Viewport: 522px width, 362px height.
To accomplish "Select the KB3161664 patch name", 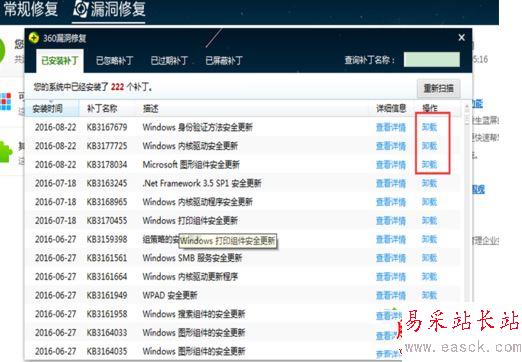I will click(107, 276).
